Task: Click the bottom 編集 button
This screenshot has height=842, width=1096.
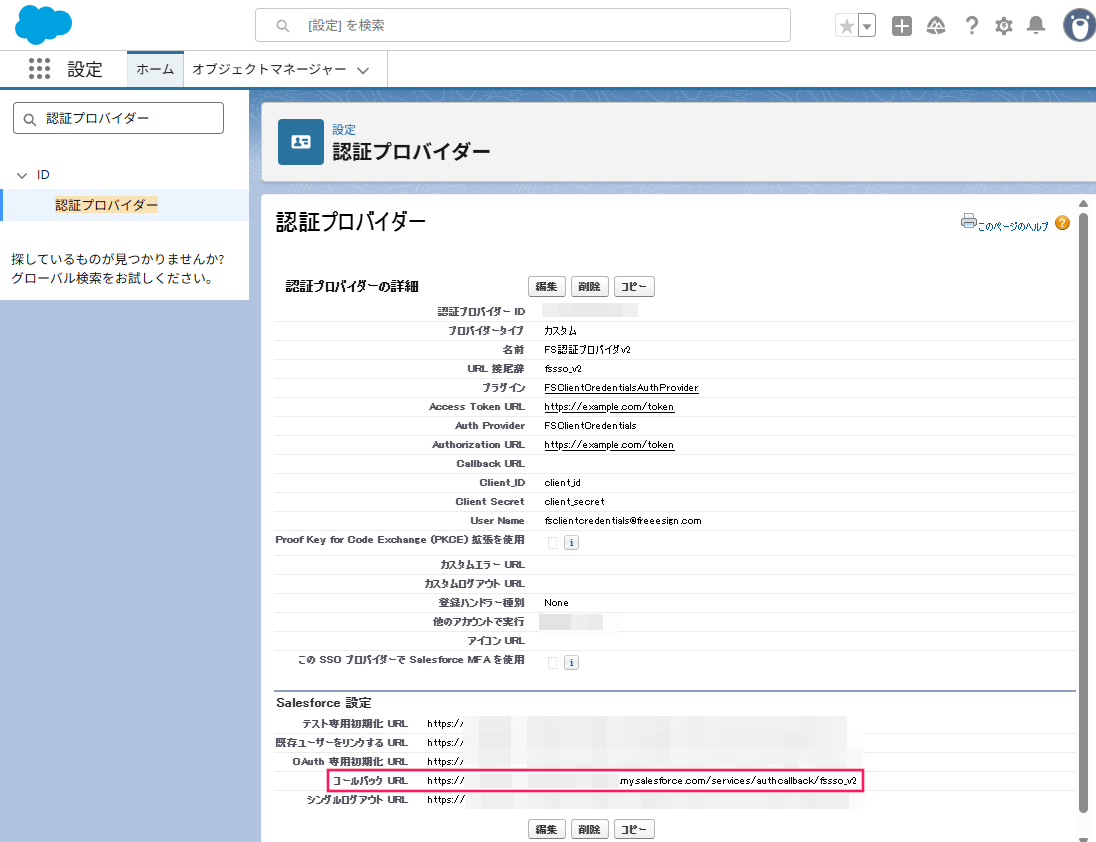Action: 547,829
